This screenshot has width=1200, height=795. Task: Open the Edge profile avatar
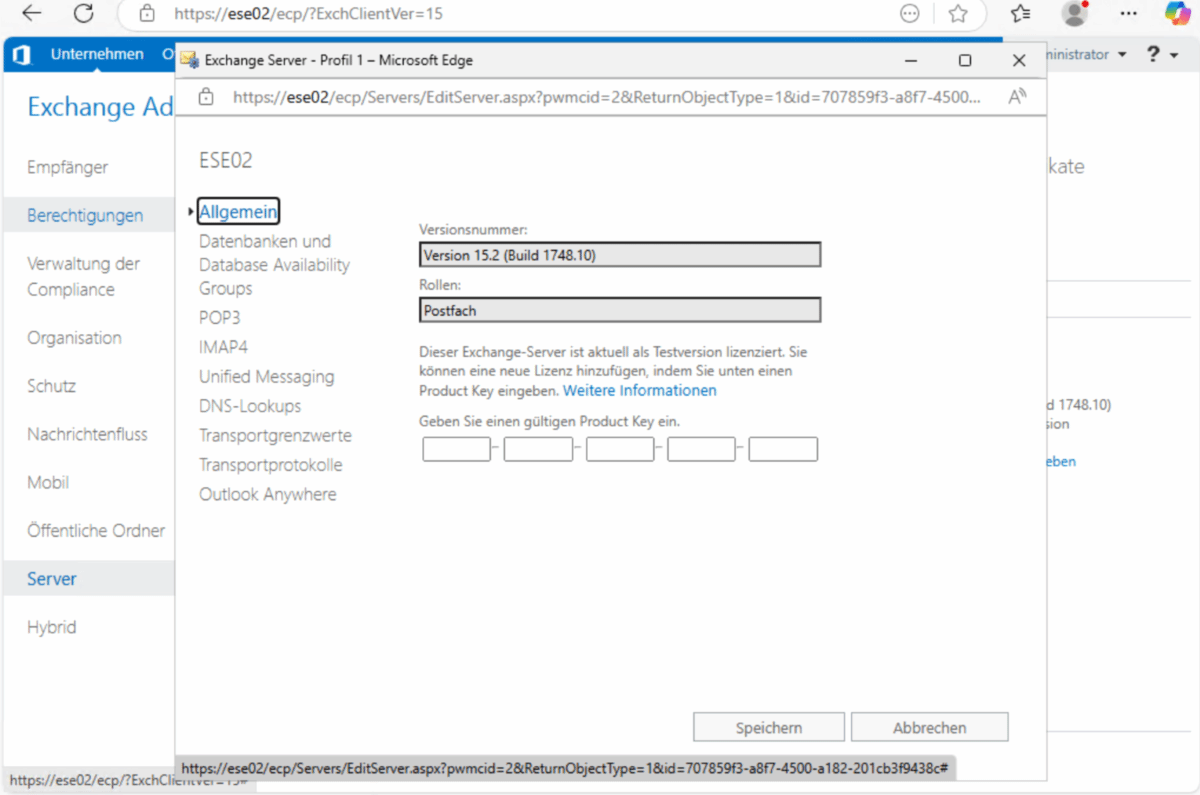pyautogui.click(x=1075, y=14)
